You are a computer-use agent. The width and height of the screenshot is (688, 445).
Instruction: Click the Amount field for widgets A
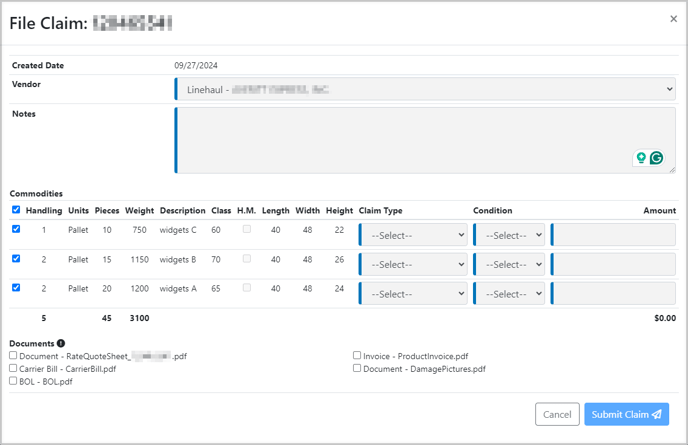614,294
